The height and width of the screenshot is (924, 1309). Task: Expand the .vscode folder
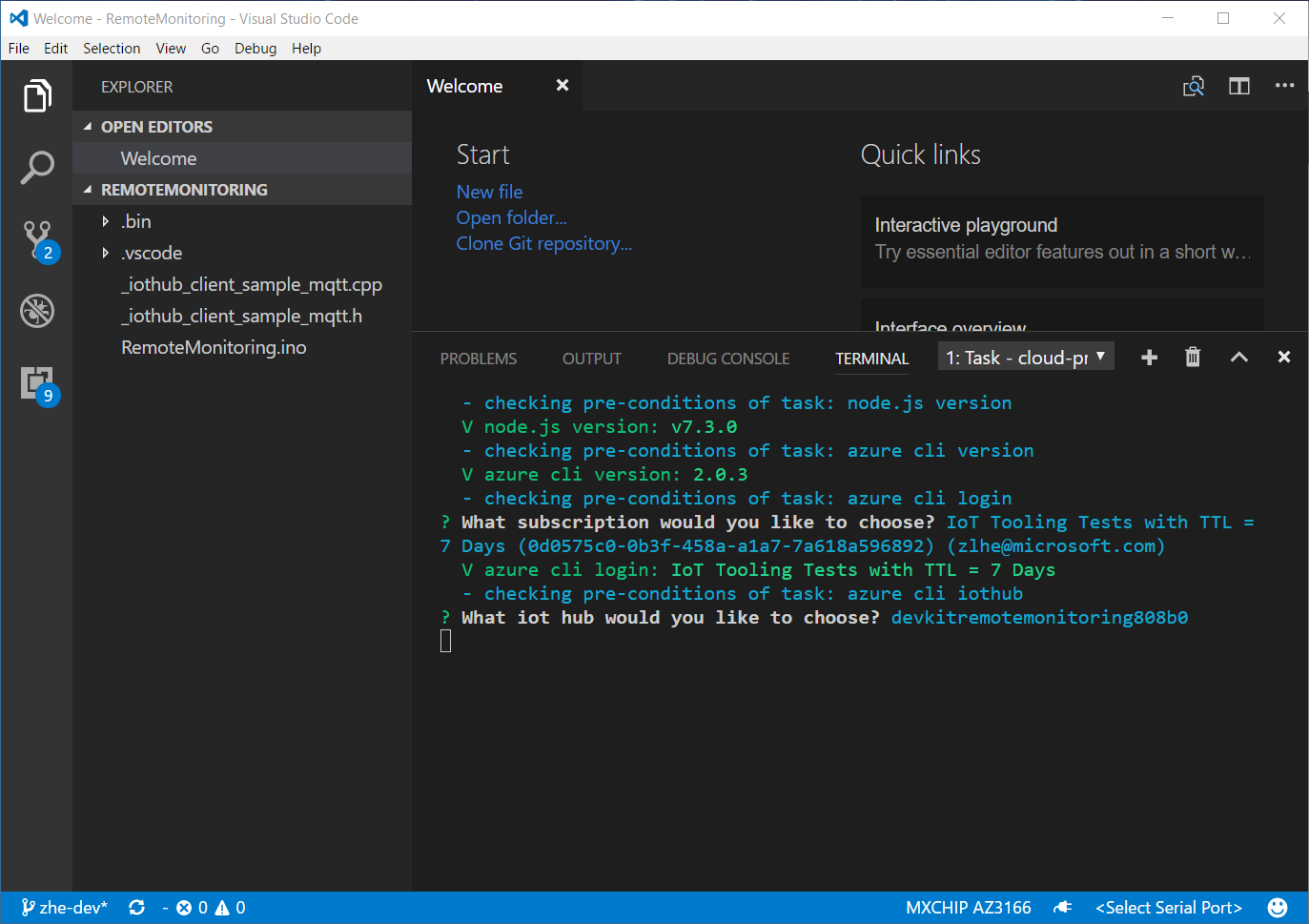(242, 253)
